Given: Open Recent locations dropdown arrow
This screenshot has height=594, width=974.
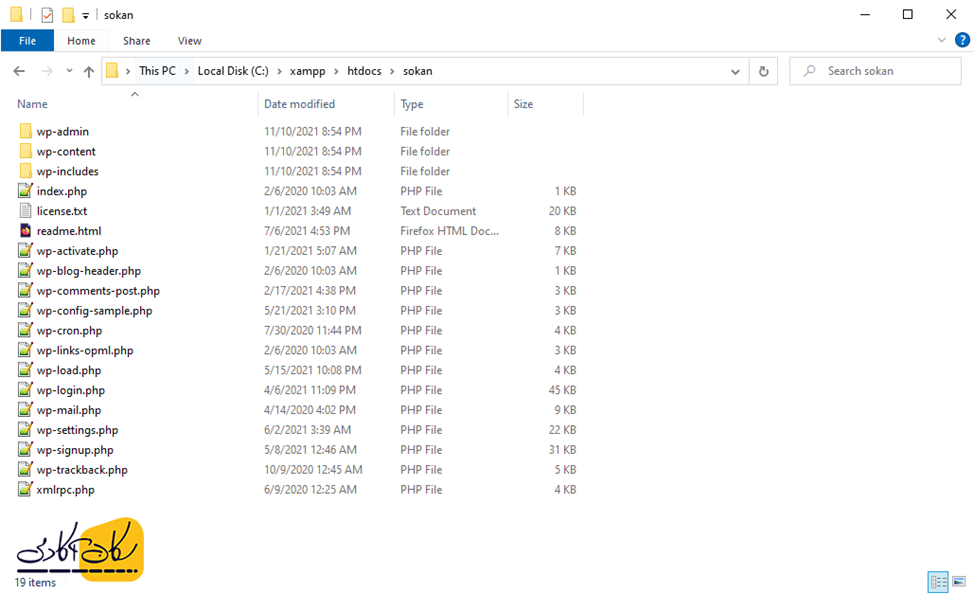Looking at the screenshot, I should point(69,71).
